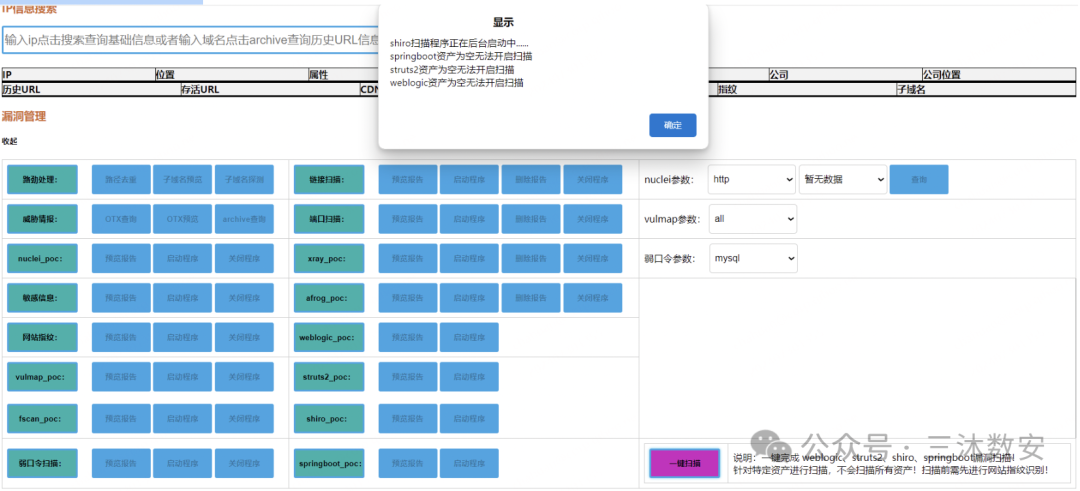Open vulmap参数 'all' dropdown
This screenshot has width=1080, height=491.
(752, 219)
